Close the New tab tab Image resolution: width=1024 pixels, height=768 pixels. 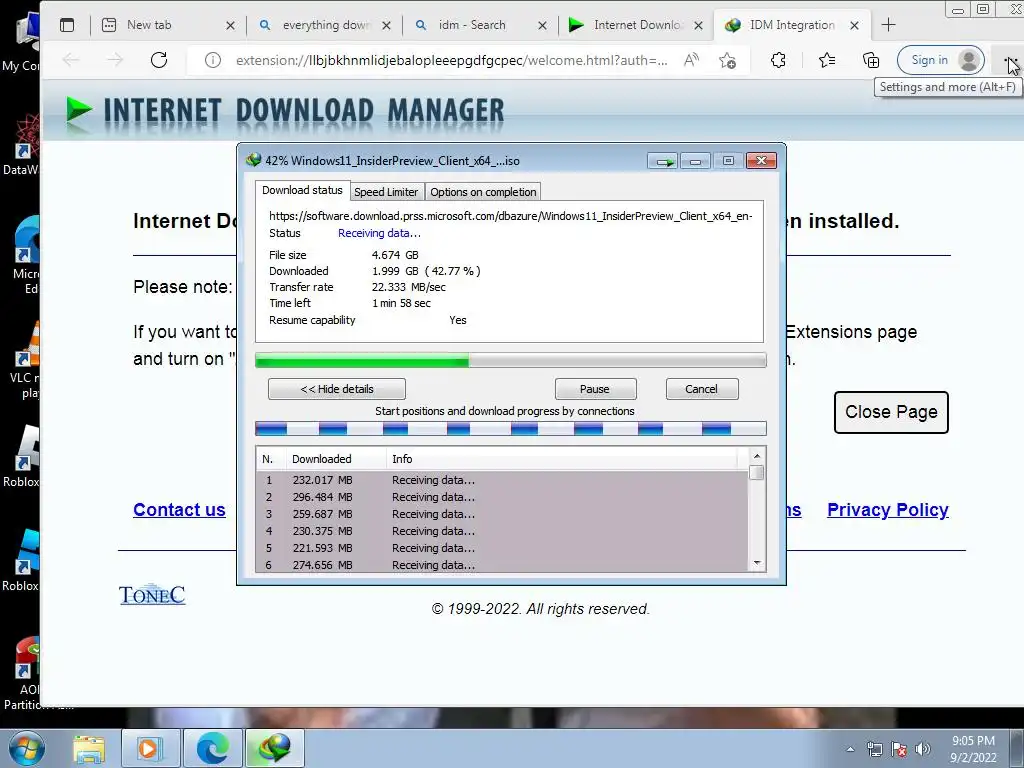click(230, 25)
